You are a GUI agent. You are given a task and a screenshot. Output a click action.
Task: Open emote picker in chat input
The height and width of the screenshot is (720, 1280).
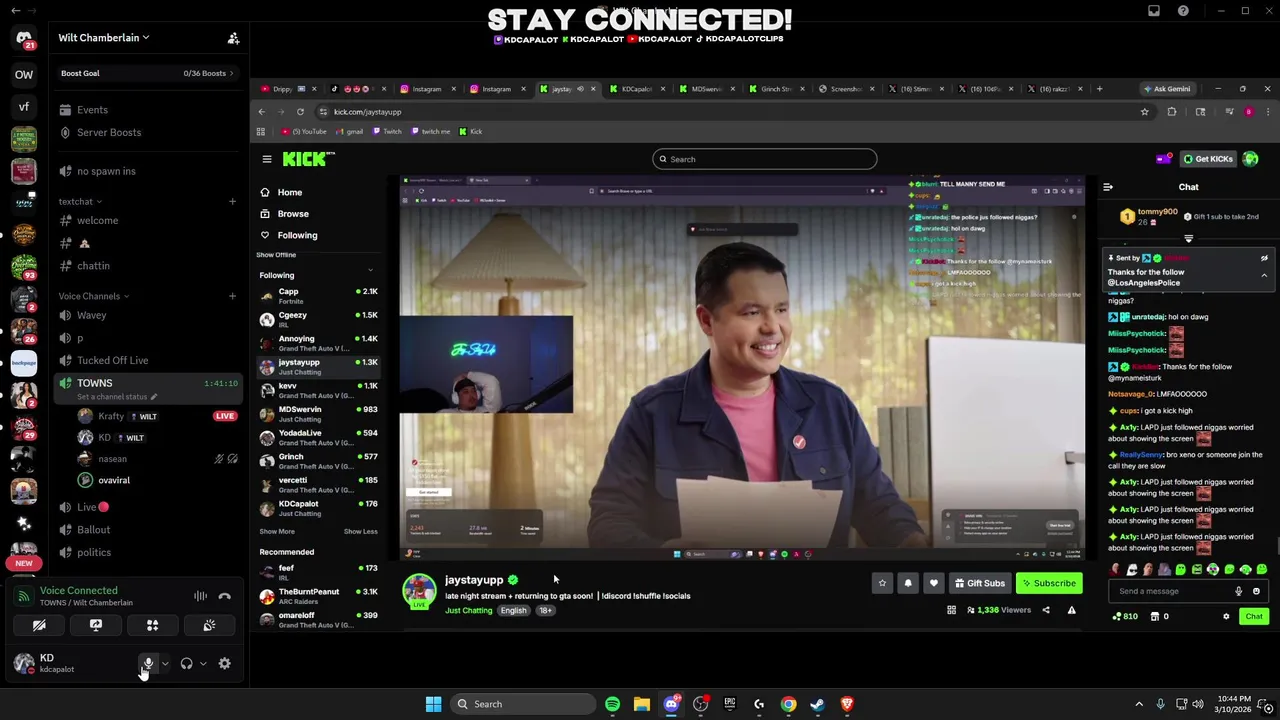click(1257, 591)
